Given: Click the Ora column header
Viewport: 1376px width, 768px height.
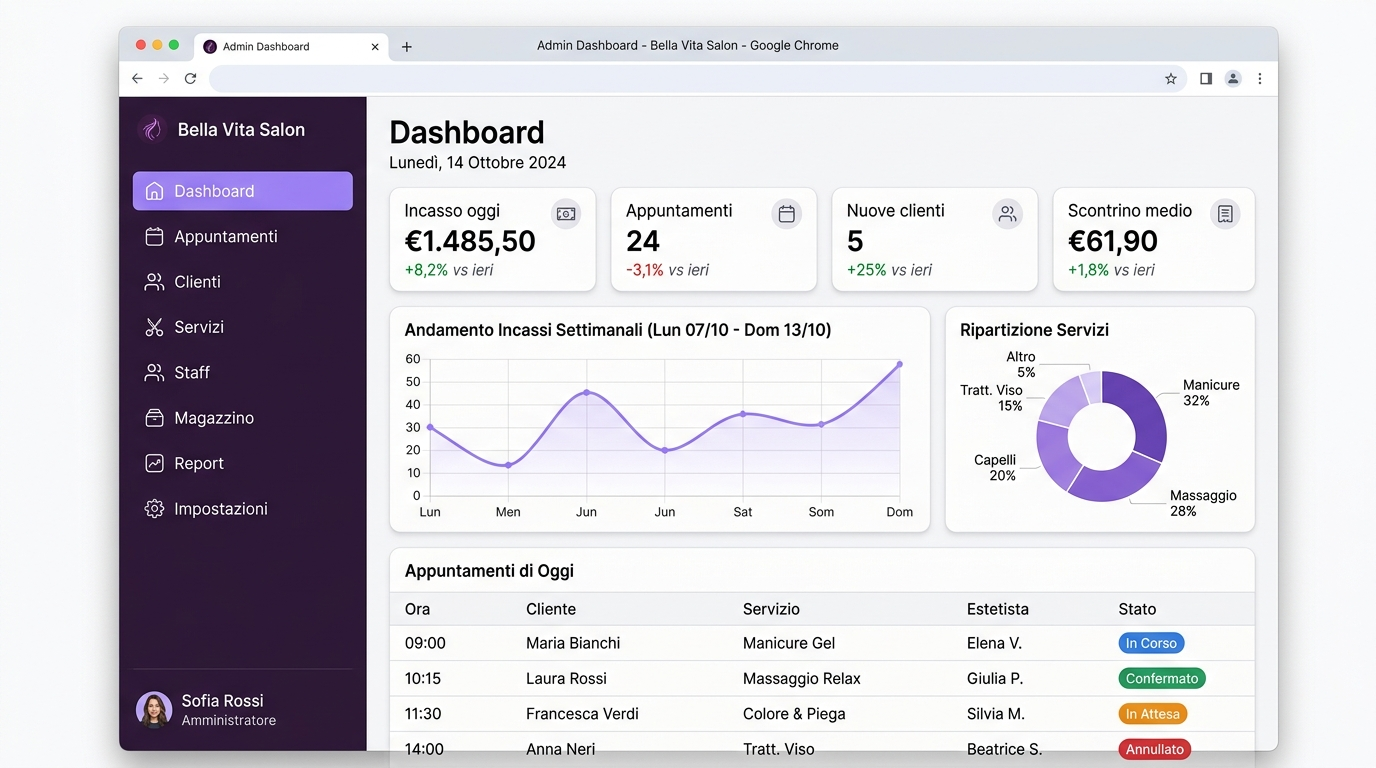Looking at the screenshot, I should pyautogui.click(x=417, y=609).
